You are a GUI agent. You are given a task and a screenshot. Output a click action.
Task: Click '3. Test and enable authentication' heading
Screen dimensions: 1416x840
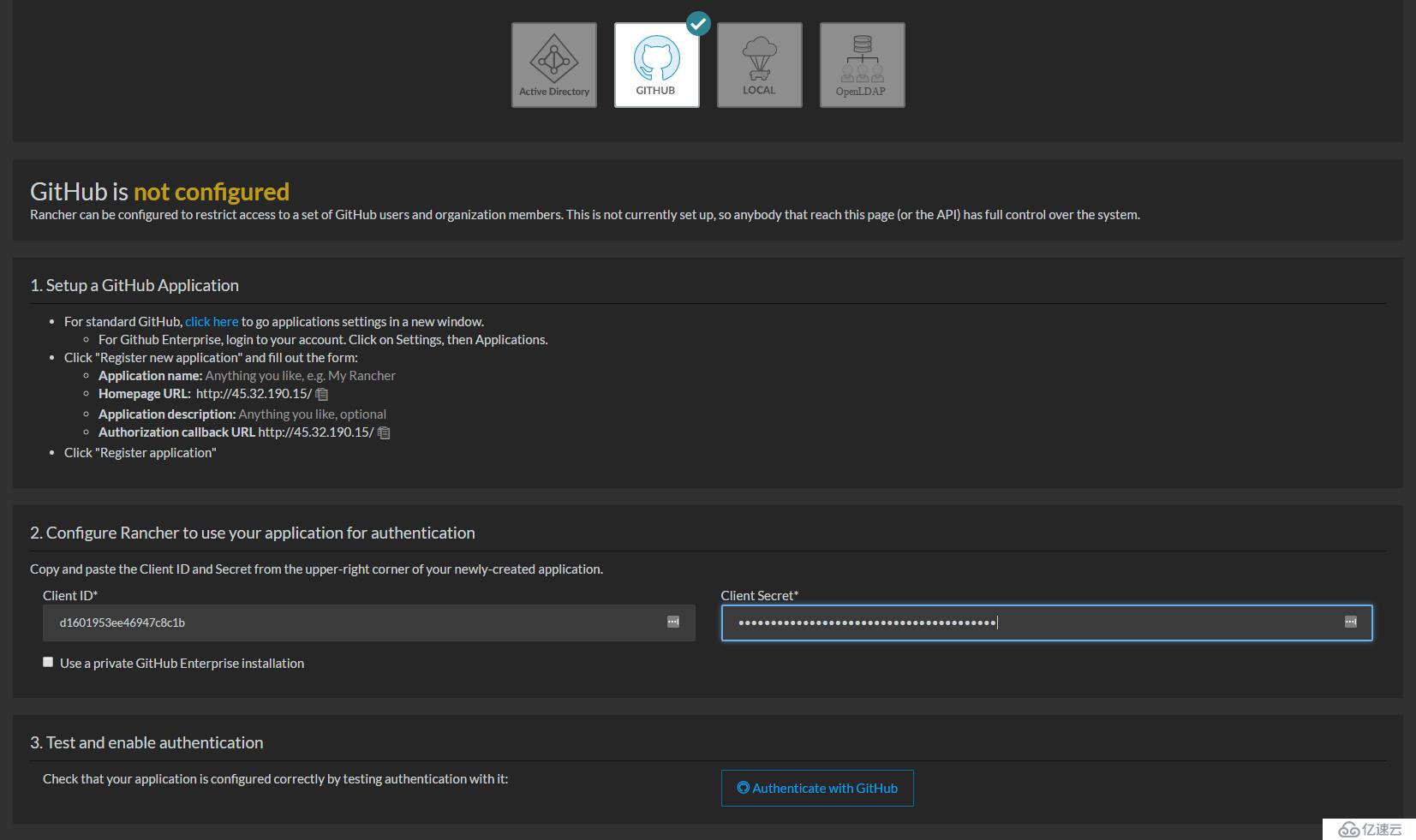click(146, 742)
